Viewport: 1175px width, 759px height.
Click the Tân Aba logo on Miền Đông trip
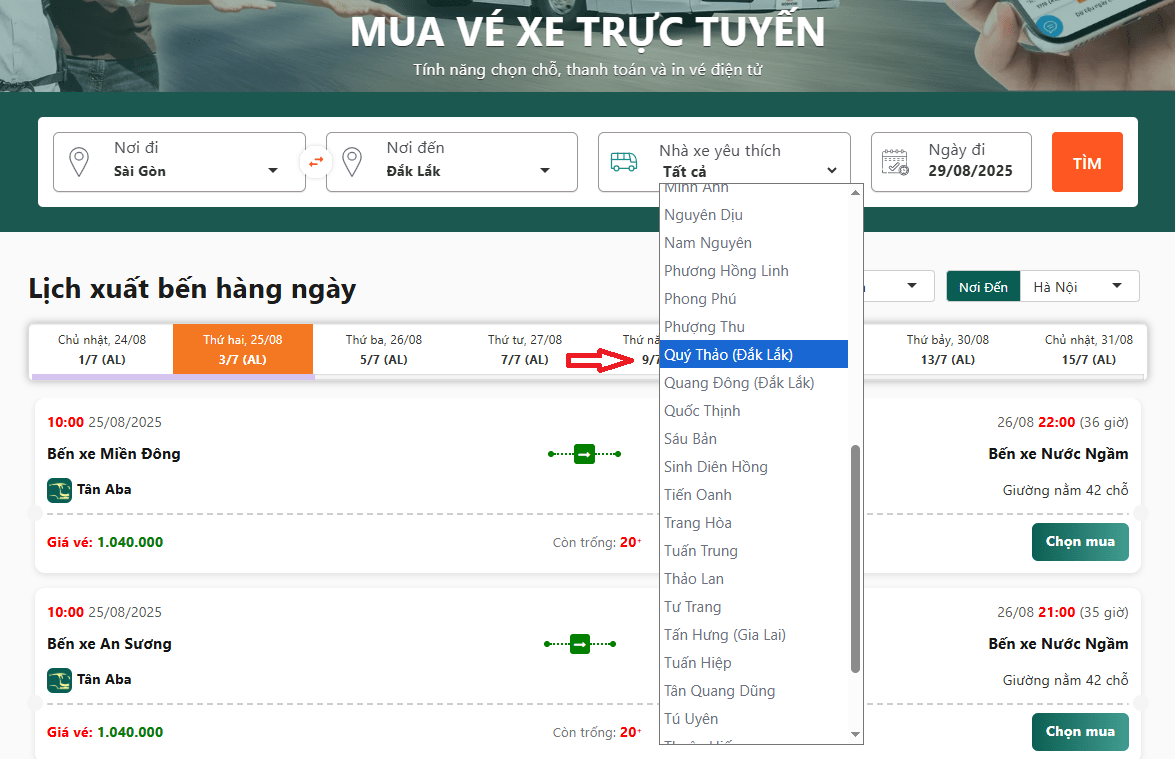point(59,490)
